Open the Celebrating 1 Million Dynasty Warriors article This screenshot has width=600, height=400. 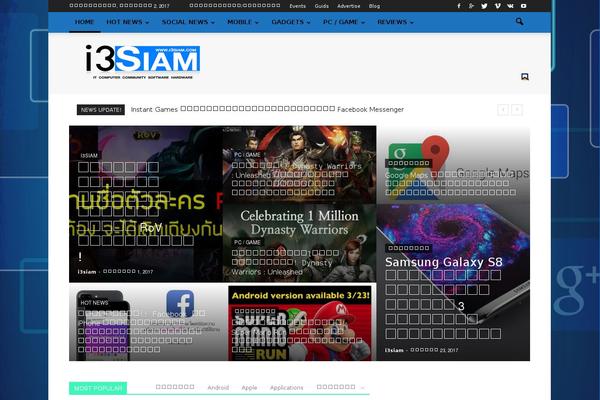[300, 243]
